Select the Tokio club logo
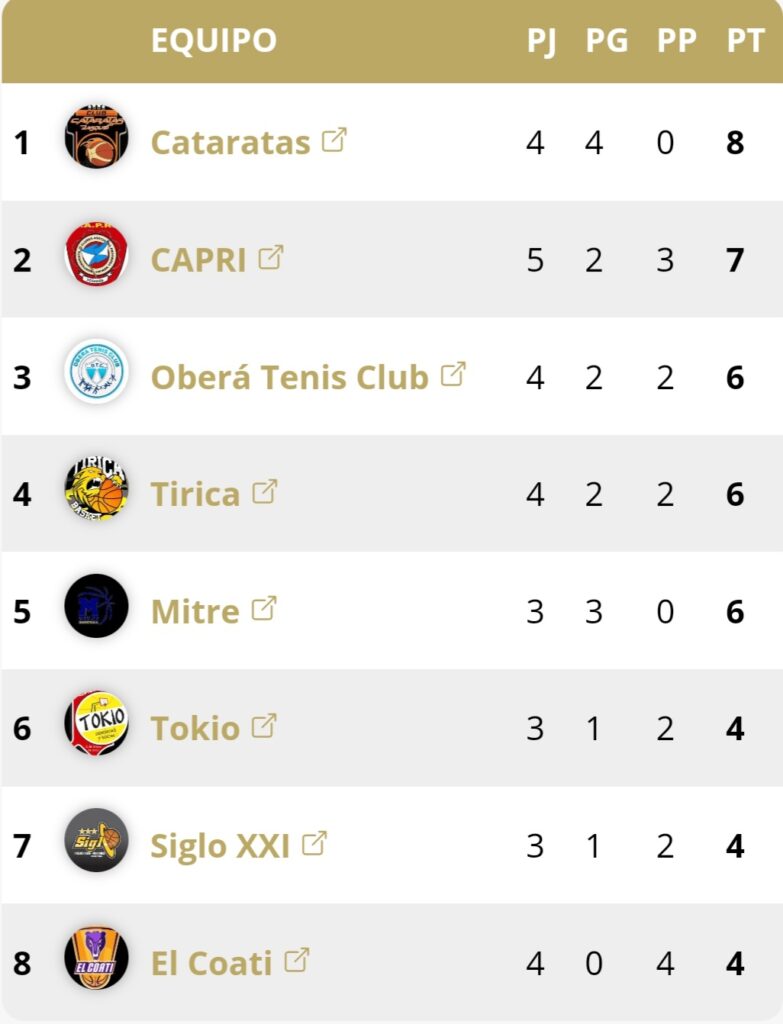783x1024 pixels. (x=97, y=723)
